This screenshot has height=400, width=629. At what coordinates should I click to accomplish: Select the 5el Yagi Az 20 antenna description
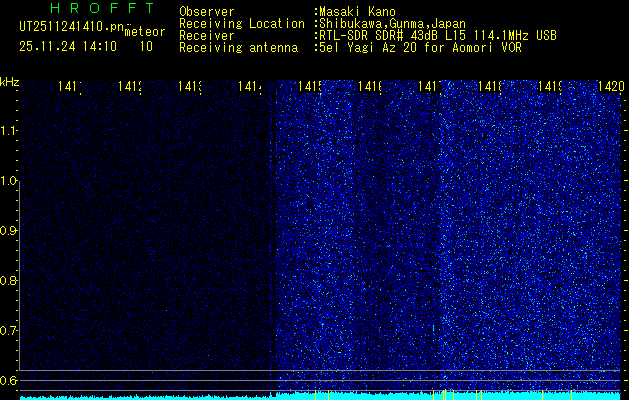[x=420, y=48]
